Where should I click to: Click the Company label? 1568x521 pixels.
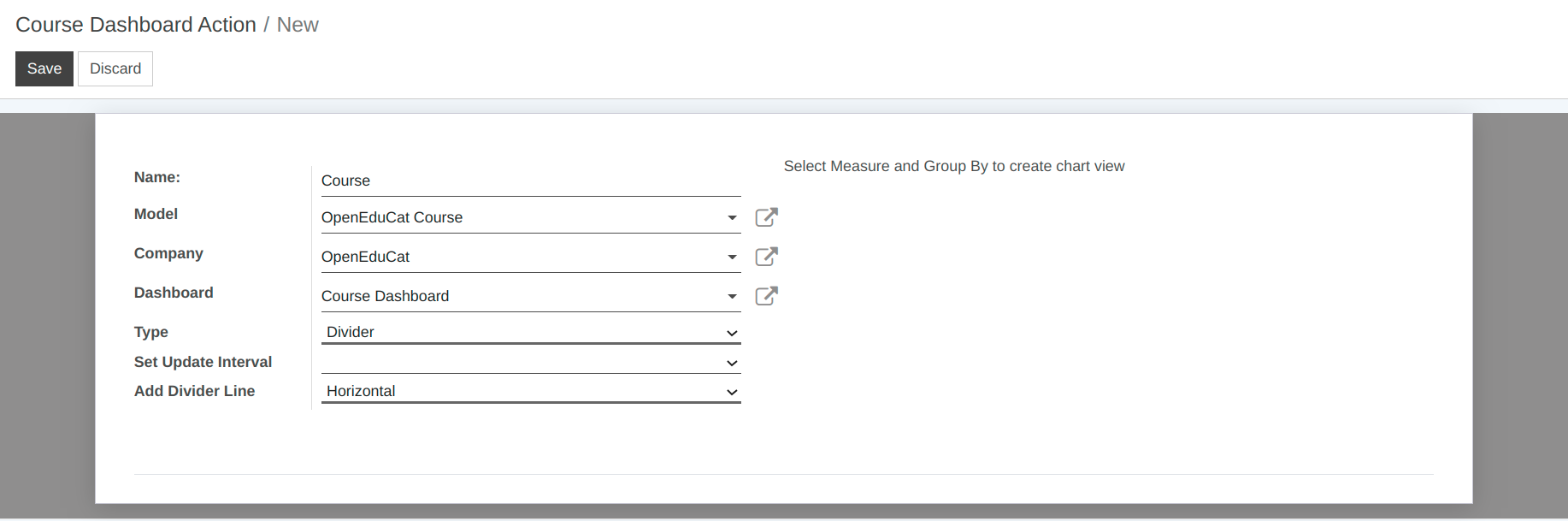click(168, 253)
